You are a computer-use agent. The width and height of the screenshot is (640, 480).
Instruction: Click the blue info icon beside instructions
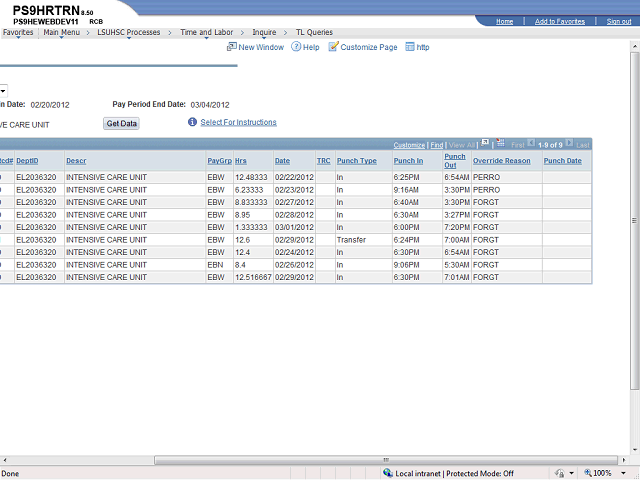pos(192,122)
